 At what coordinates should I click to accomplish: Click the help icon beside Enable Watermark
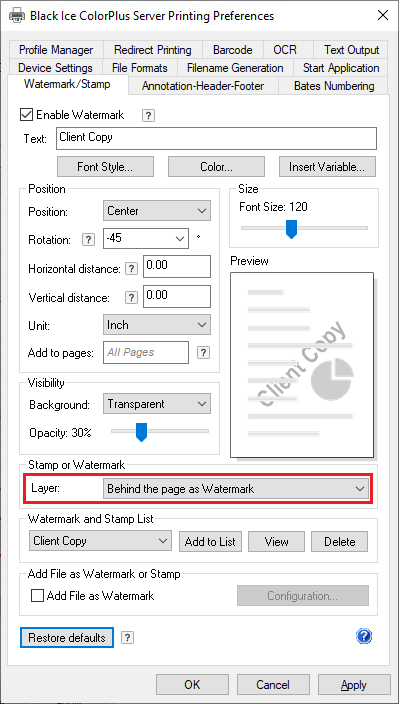149,116
